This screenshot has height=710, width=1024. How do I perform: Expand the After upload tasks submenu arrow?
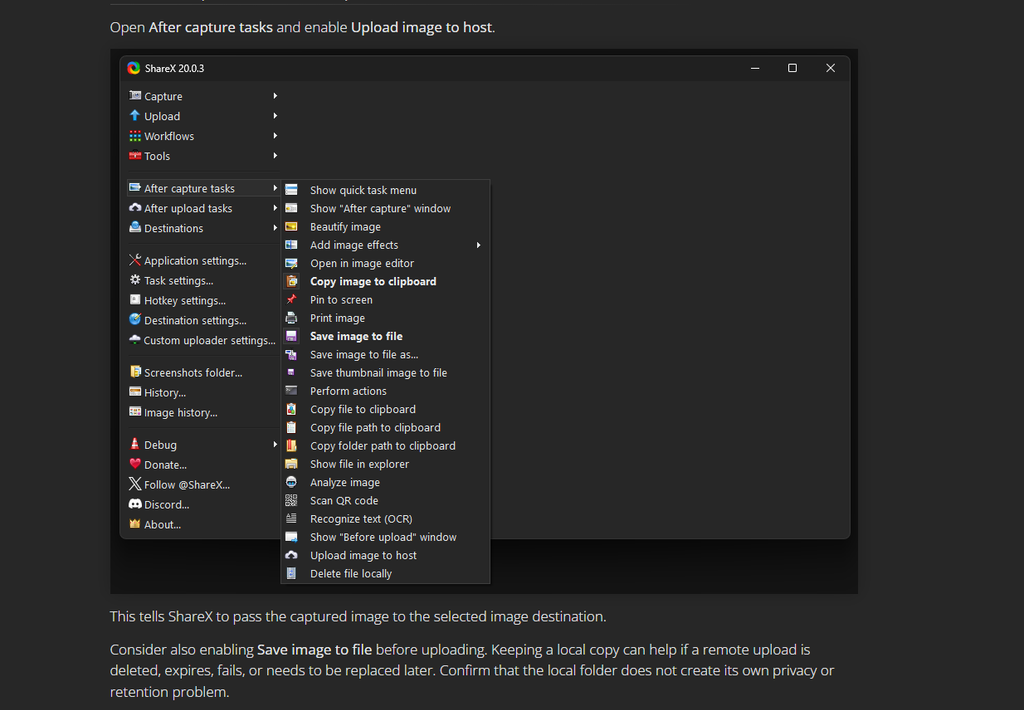click(275, 208)
